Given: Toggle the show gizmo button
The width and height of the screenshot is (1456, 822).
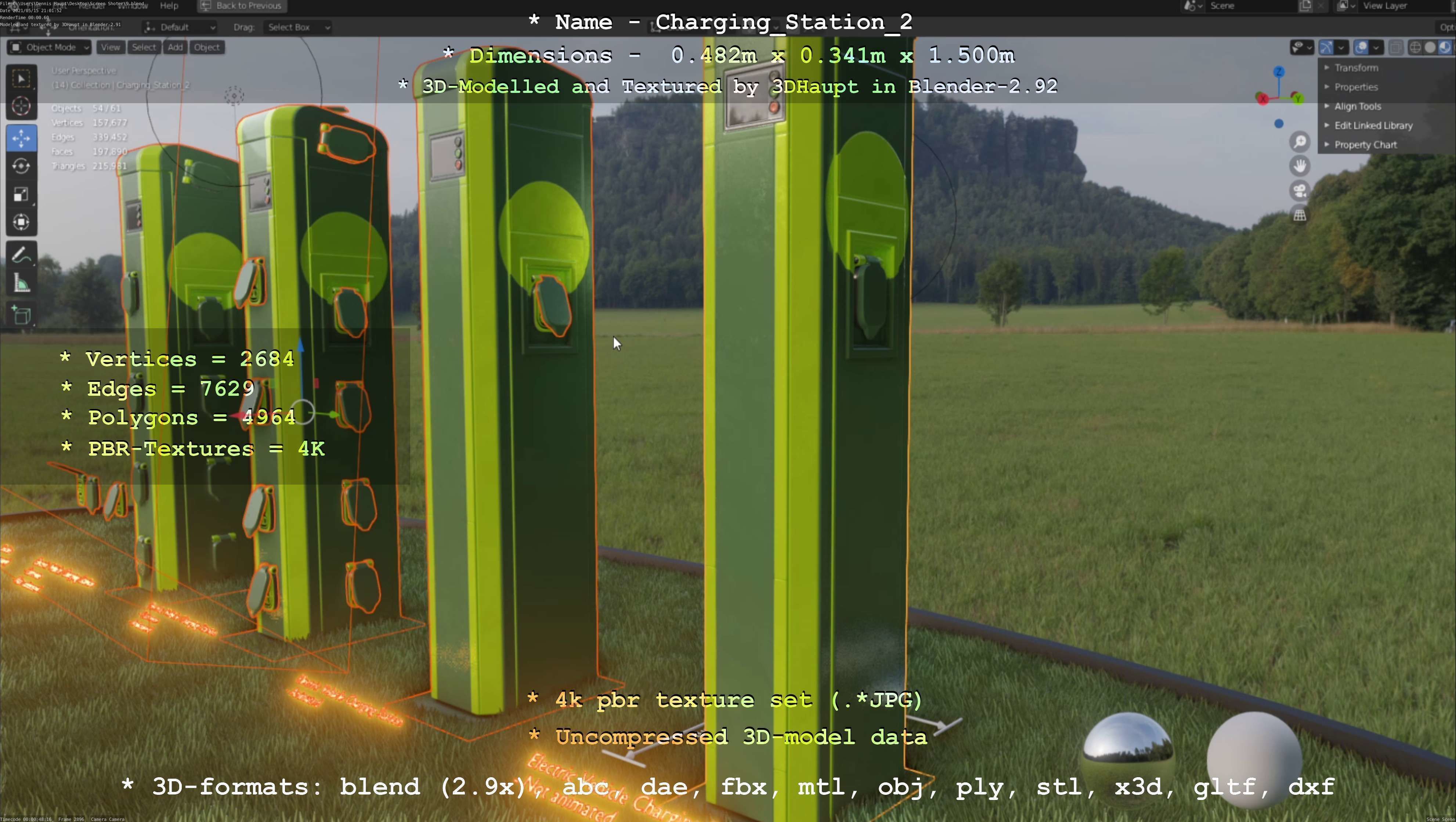Looking at the screenshot, I should point(1326,47).
